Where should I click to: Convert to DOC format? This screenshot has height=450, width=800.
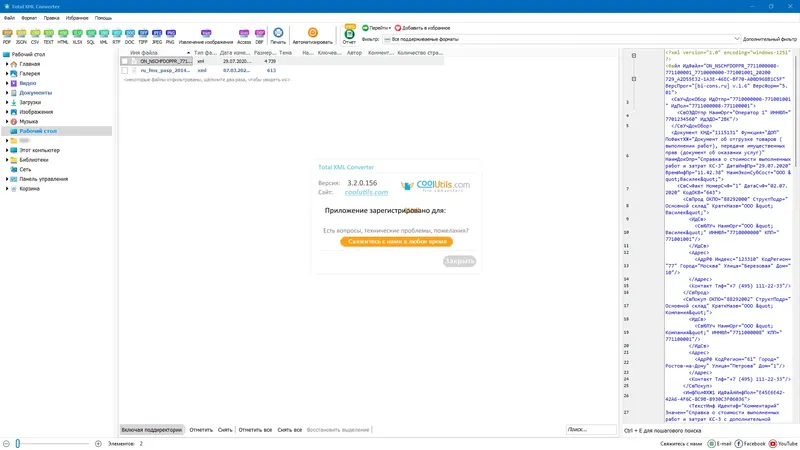(130, 36)
